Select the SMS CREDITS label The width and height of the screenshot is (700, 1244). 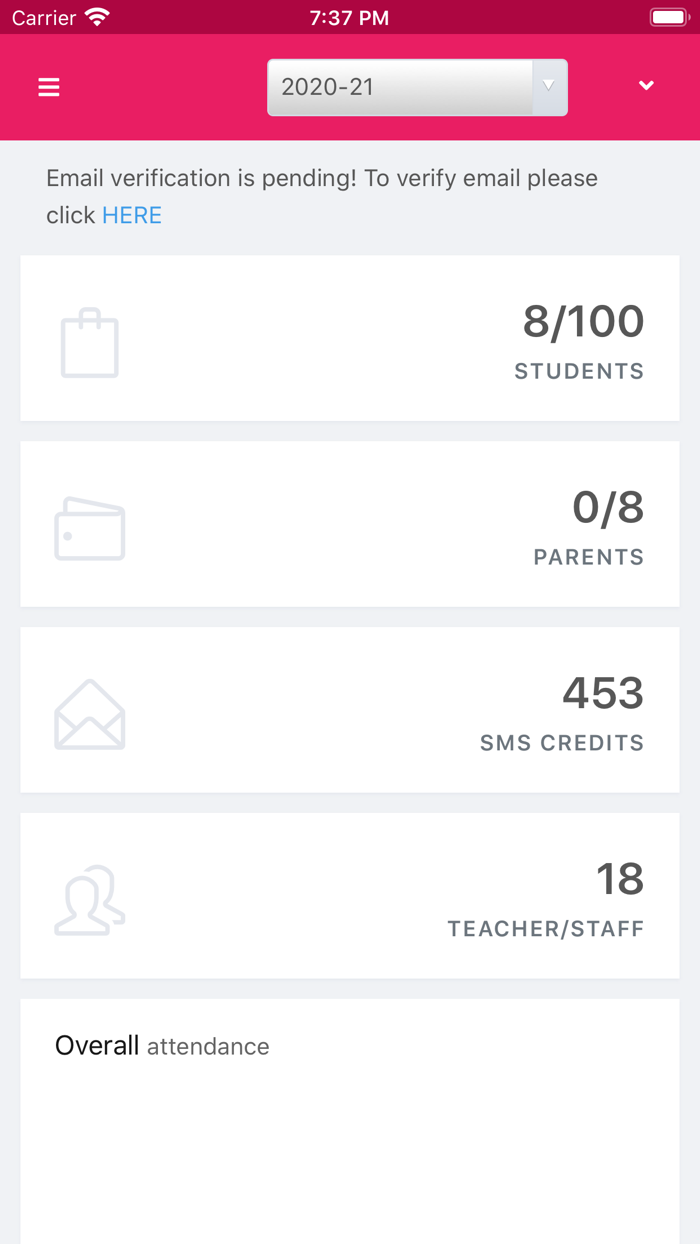(x=561, y=743)
